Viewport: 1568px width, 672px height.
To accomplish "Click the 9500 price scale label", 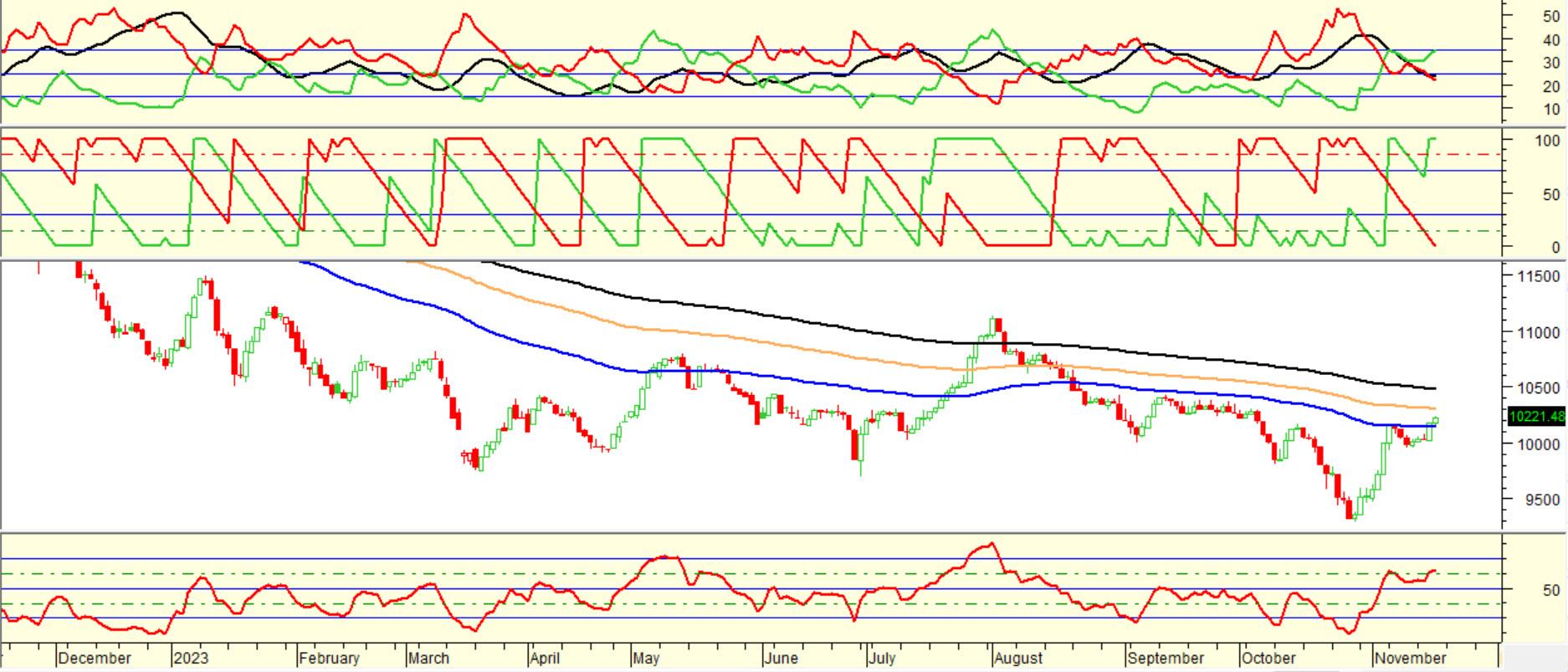I will [1542, 500].
